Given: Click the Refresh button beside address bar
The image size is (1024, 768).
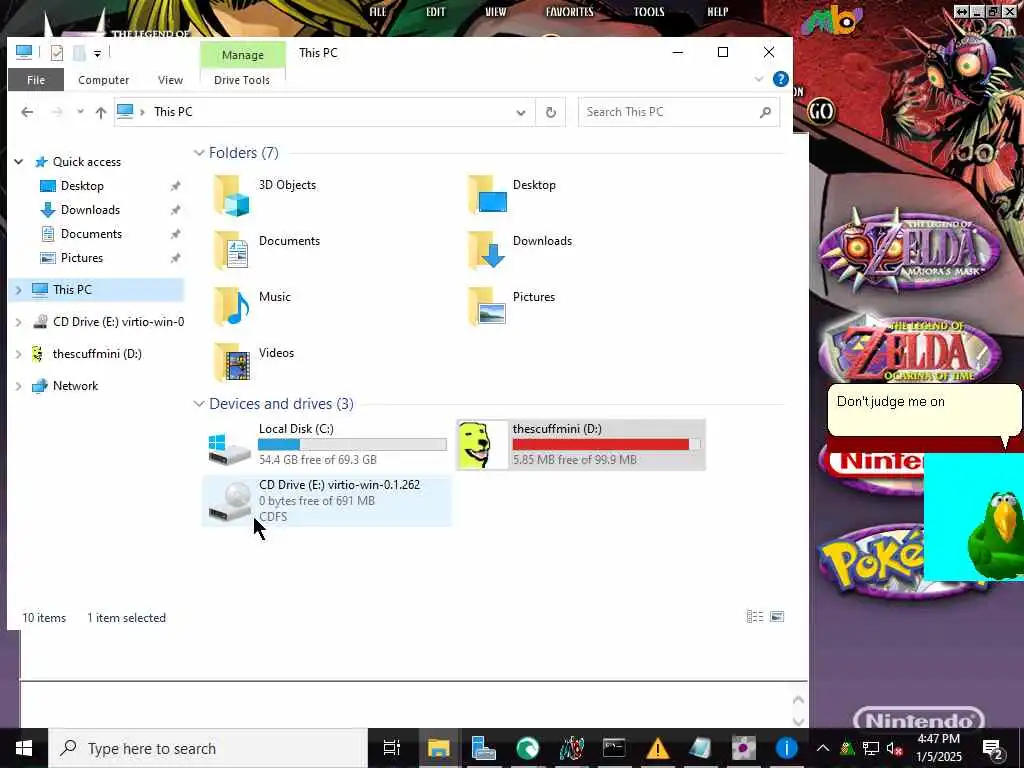Looking at the screenshot, I should [551, 112].
